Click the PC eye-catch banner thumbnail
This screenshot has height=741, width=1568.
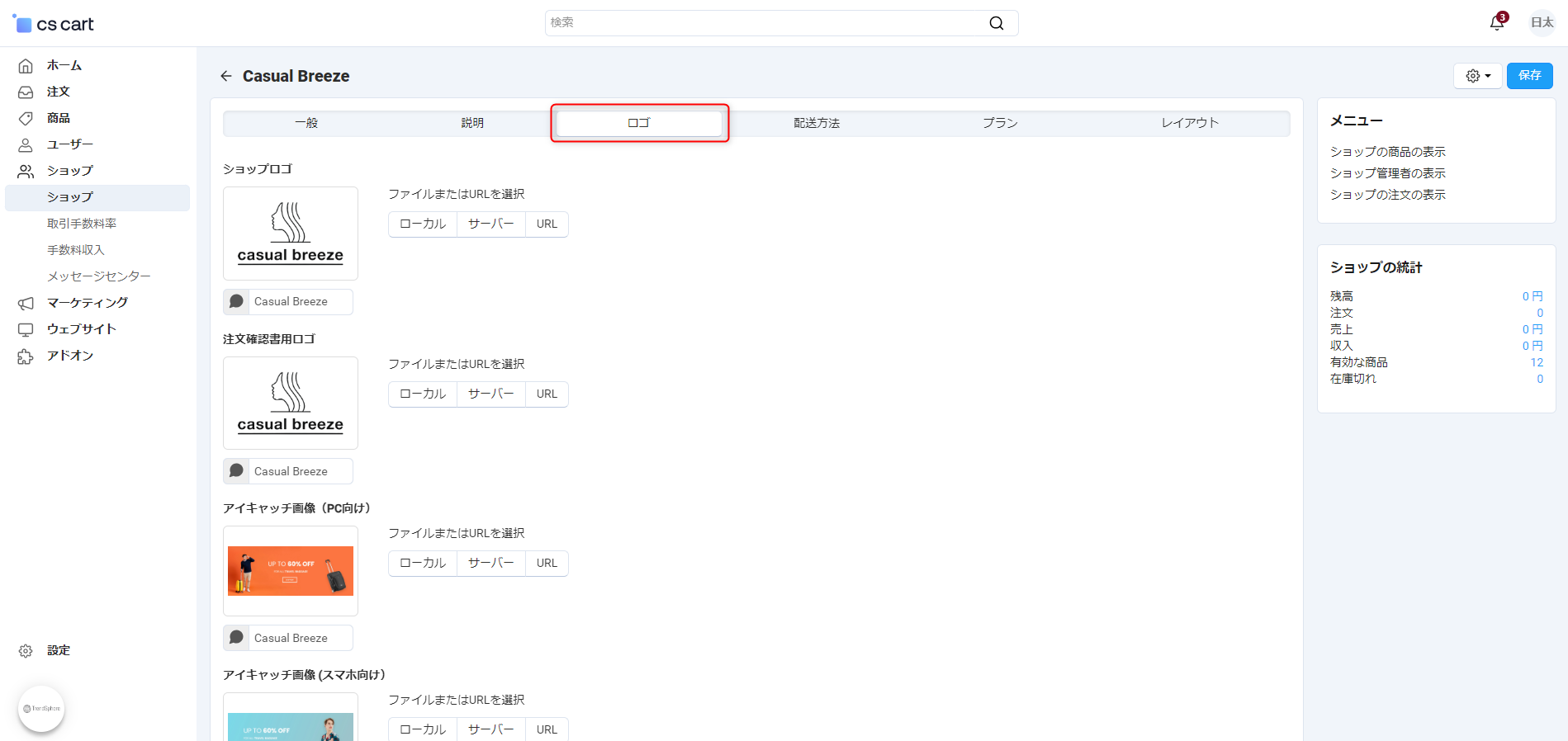[291, 571]
